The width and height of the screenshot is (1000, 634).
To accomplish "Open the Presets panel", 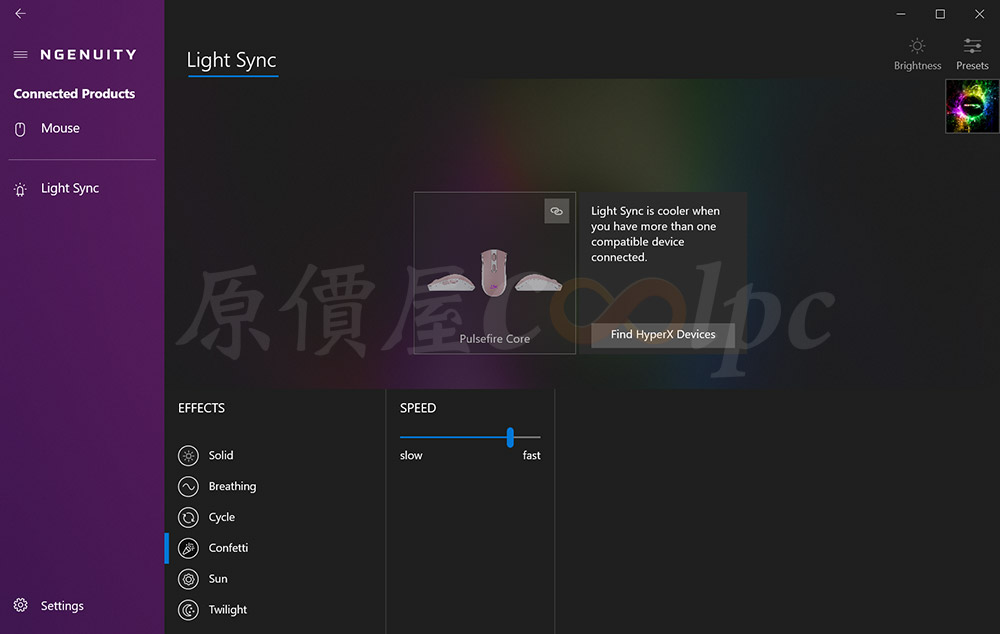I will point(972,54).
